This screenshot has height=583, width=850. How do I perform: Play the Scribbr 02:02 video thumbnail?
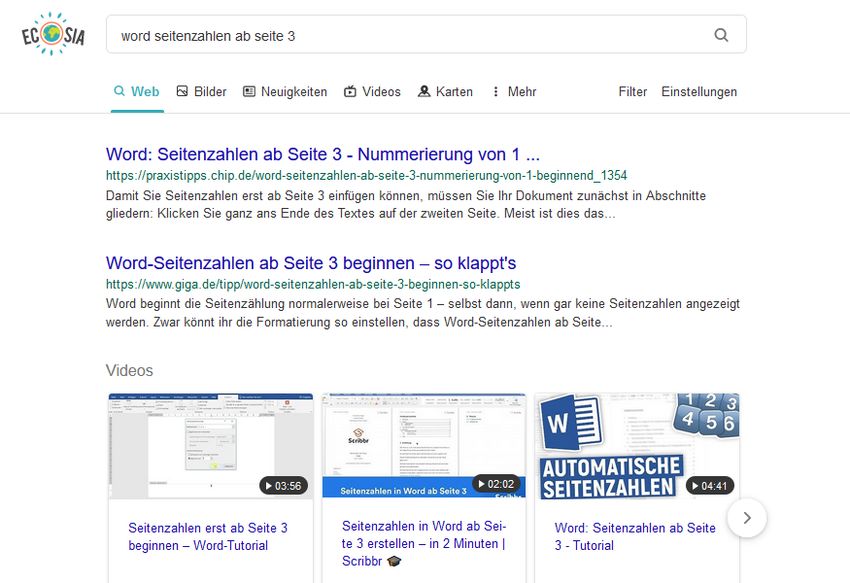pyautogui.click(x=424, y=445)
